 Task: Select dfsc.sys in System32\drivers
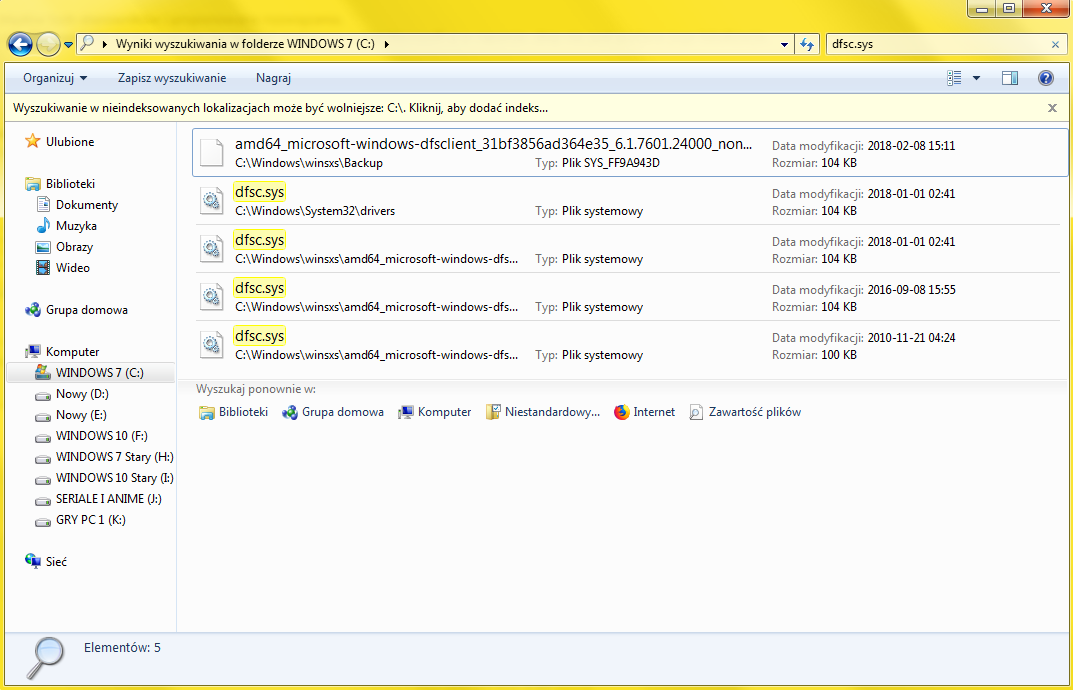click(x=630, y=201)
